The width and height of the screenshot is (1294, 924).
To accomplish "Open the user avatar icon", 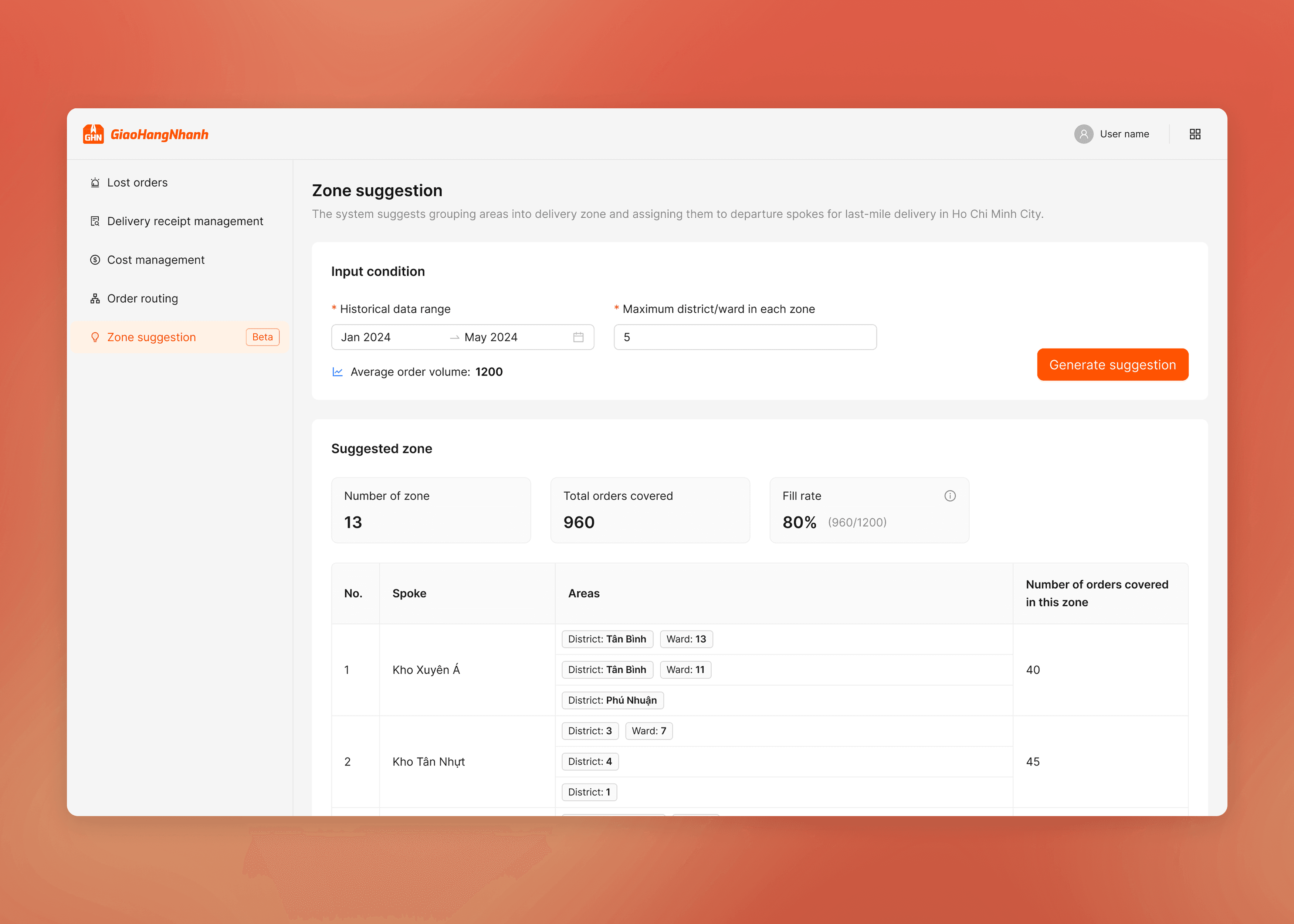I will pyautogui.click(x=1084, y=134).
